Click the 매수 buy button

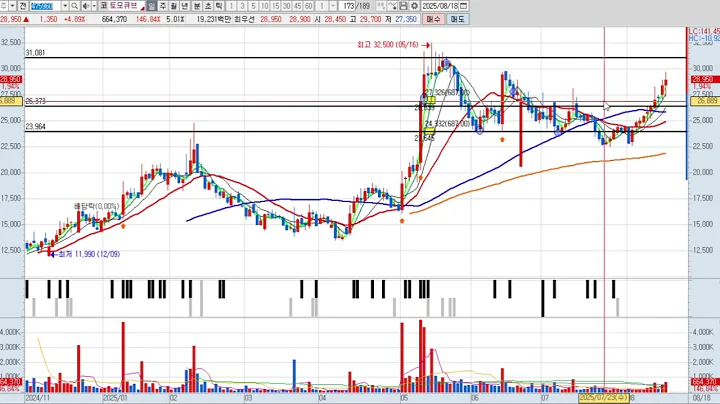click(433, 19)
